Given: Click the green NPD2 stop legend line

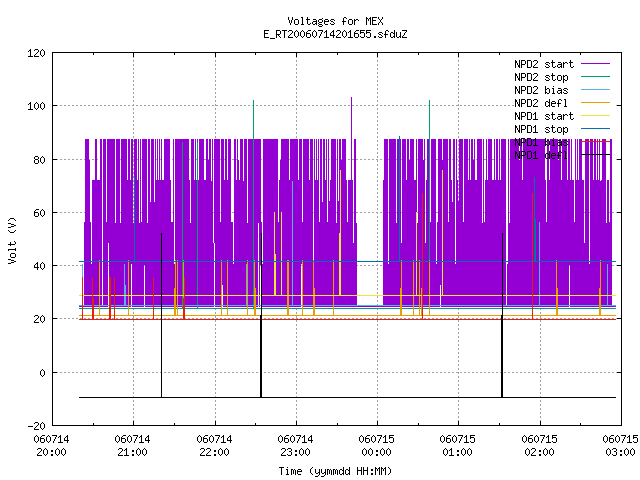Looking at the screenshot, I should (596, 76).
